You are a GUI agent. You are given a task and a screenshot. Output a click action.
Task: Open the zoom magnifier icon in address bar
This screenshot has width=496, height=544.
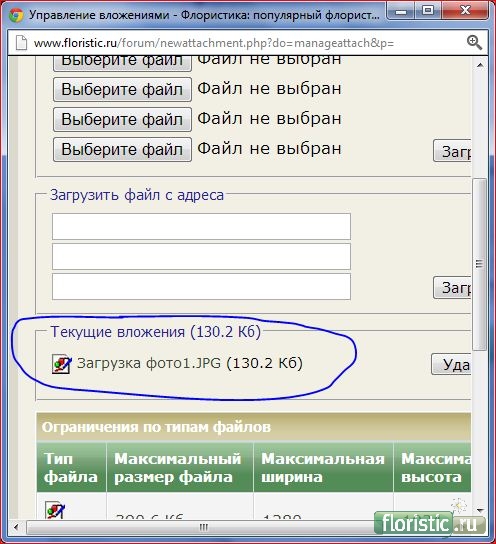473,43
